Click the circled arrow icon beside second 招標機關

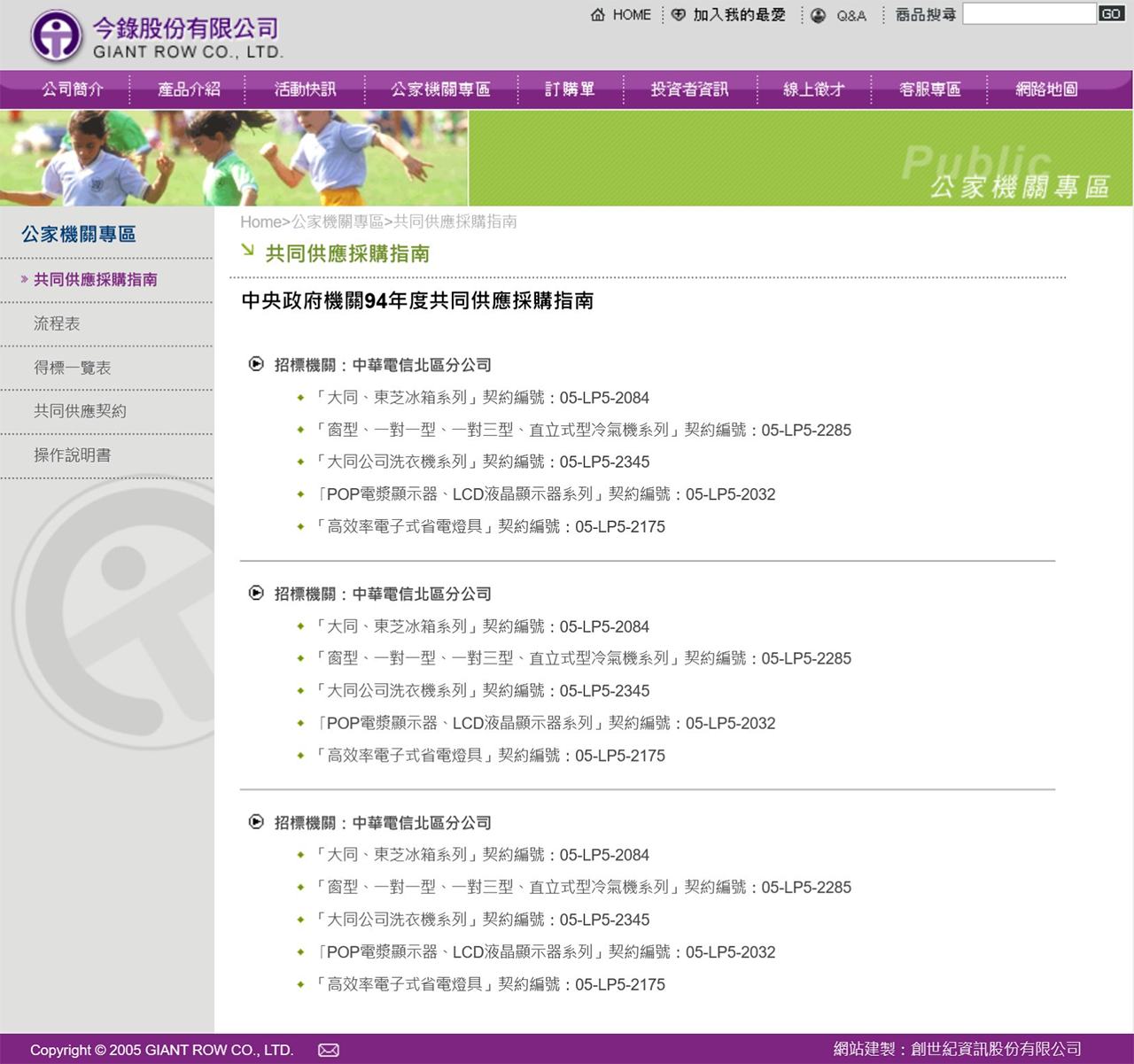click(x=256, y=593)
